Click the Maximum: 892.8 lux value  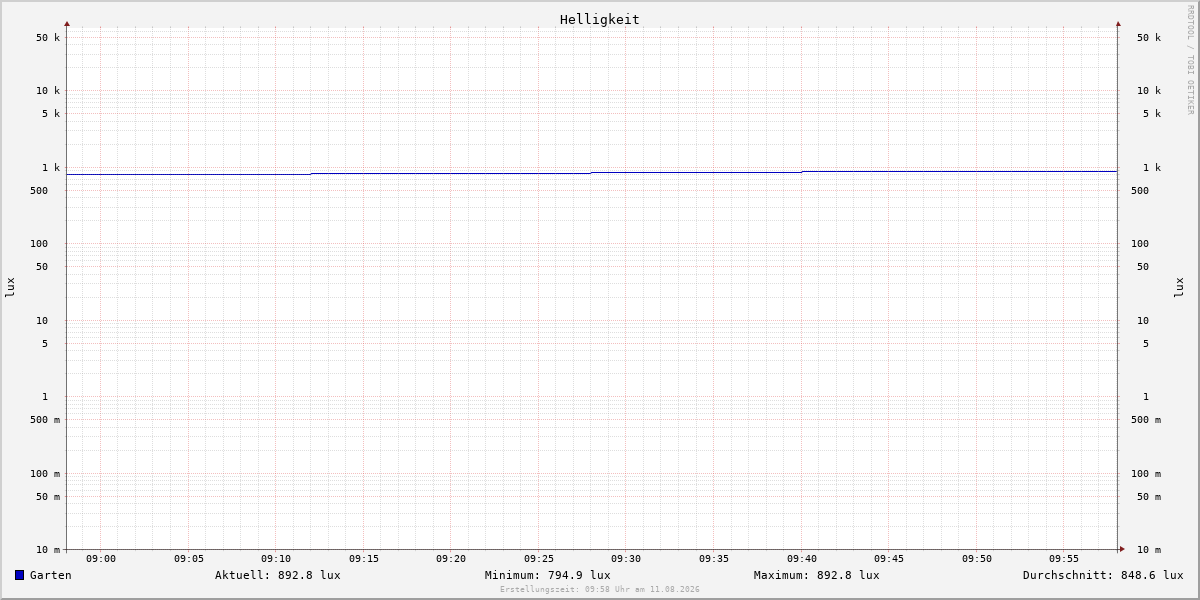click(817, 575)
